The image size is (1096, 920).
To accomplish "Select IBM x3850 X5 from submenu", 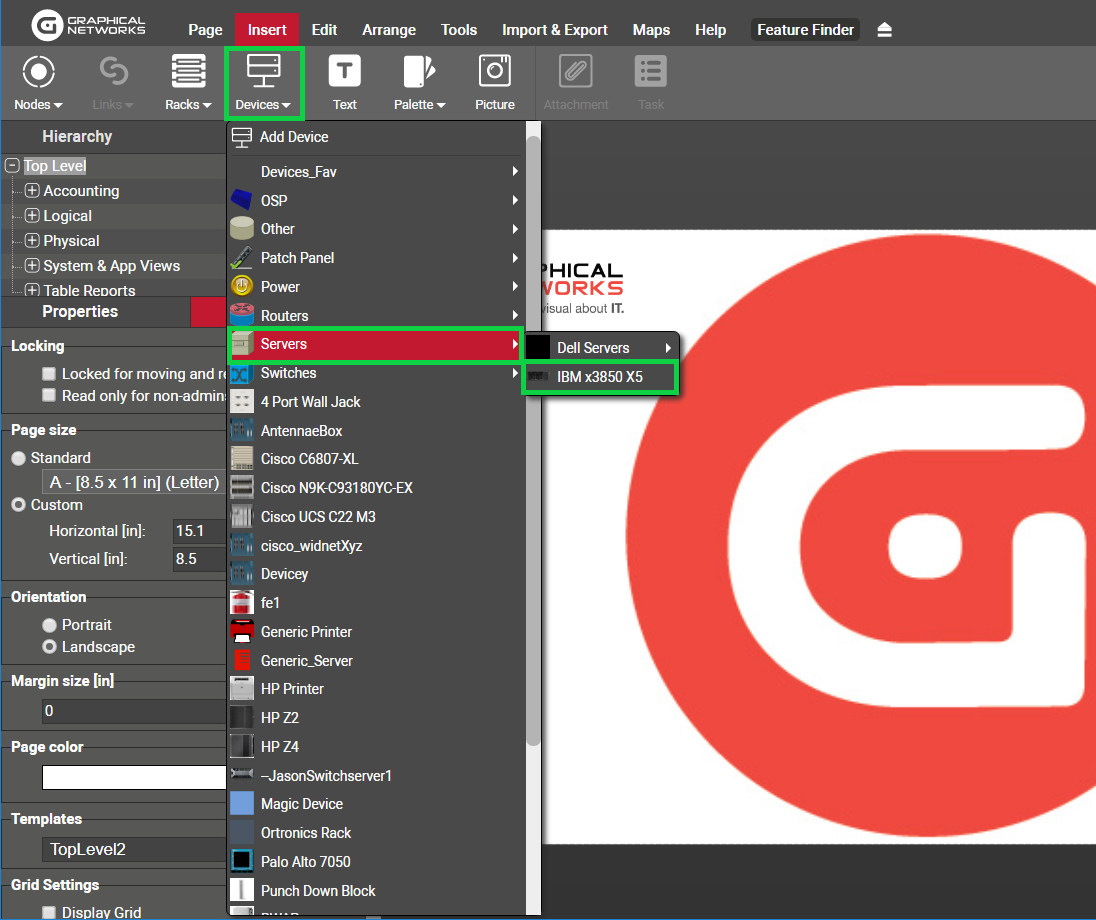I will click(x=600, y=377).
